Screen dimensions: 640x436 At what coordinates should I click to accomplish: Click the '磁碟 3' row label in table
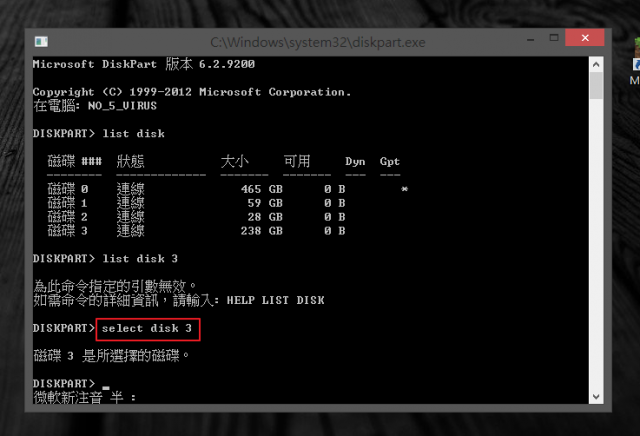coord(68,231)
